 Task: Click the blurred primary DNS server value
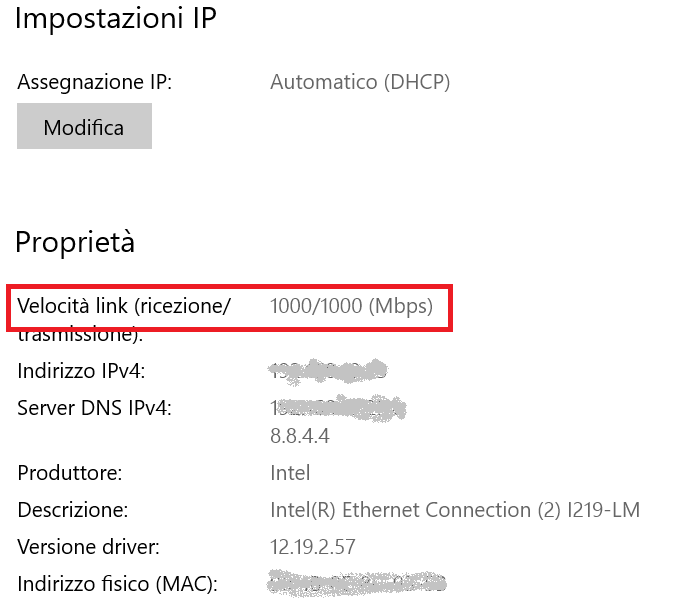pos(340,408)
